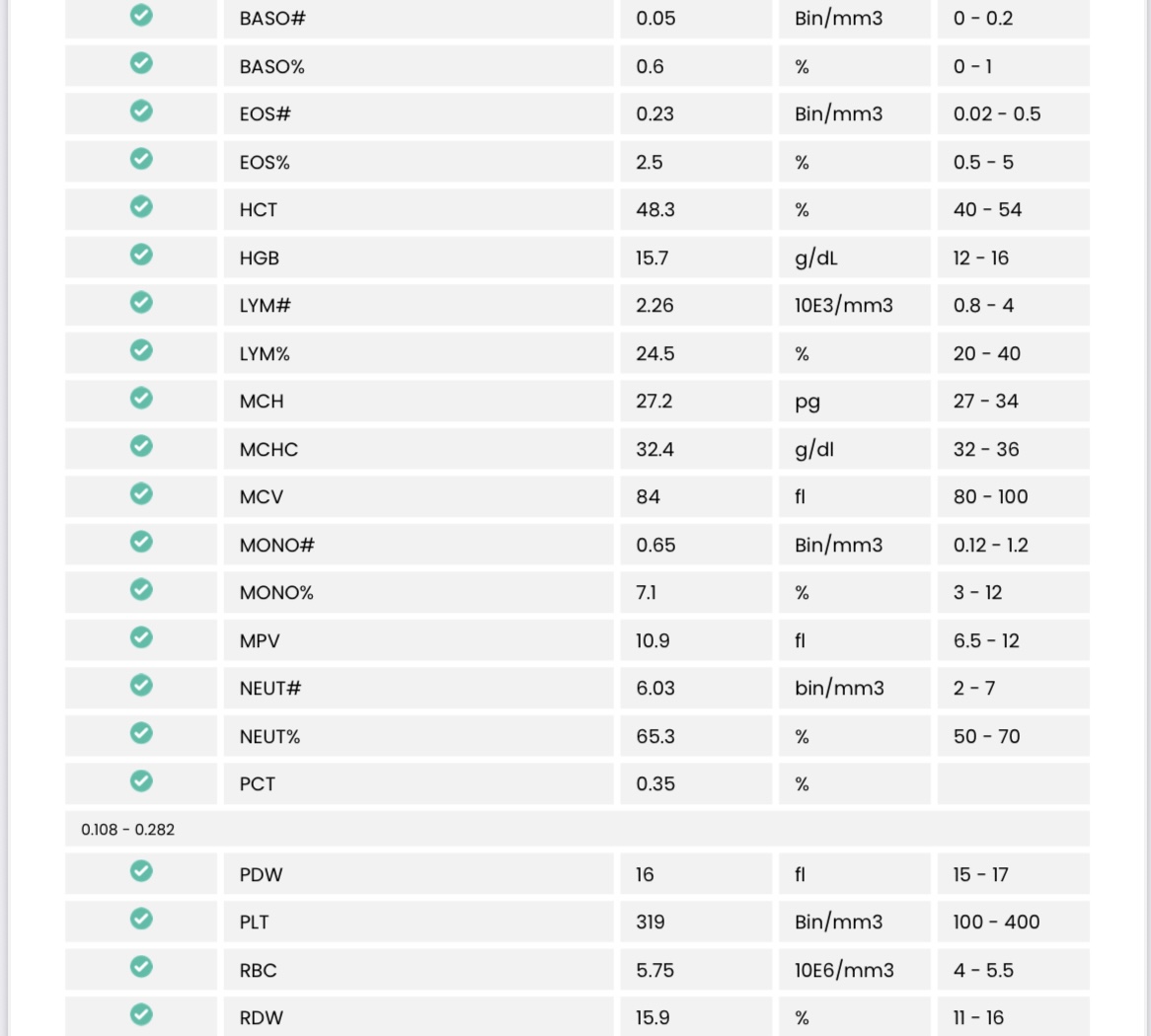Click the green check icon beside LYM#
The image size is (1151, 1036).
coord(141,302)
